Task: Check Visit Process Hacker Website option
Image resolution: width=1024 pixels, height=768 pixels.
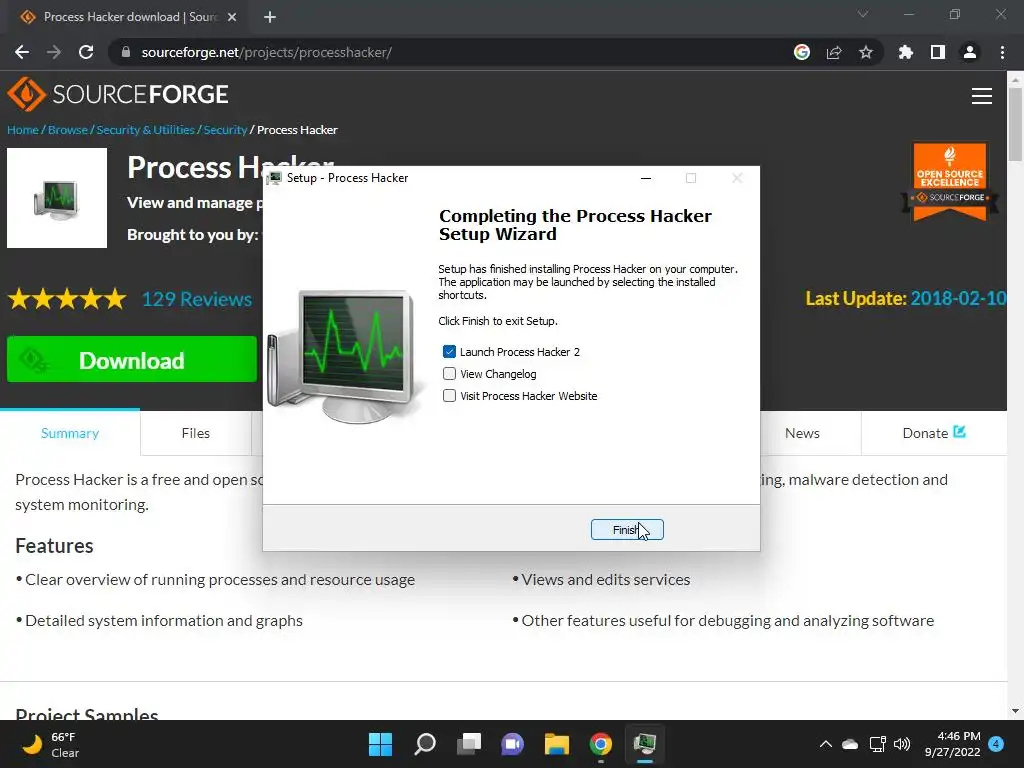Action: pyautogui.click(x=449, y=396)
